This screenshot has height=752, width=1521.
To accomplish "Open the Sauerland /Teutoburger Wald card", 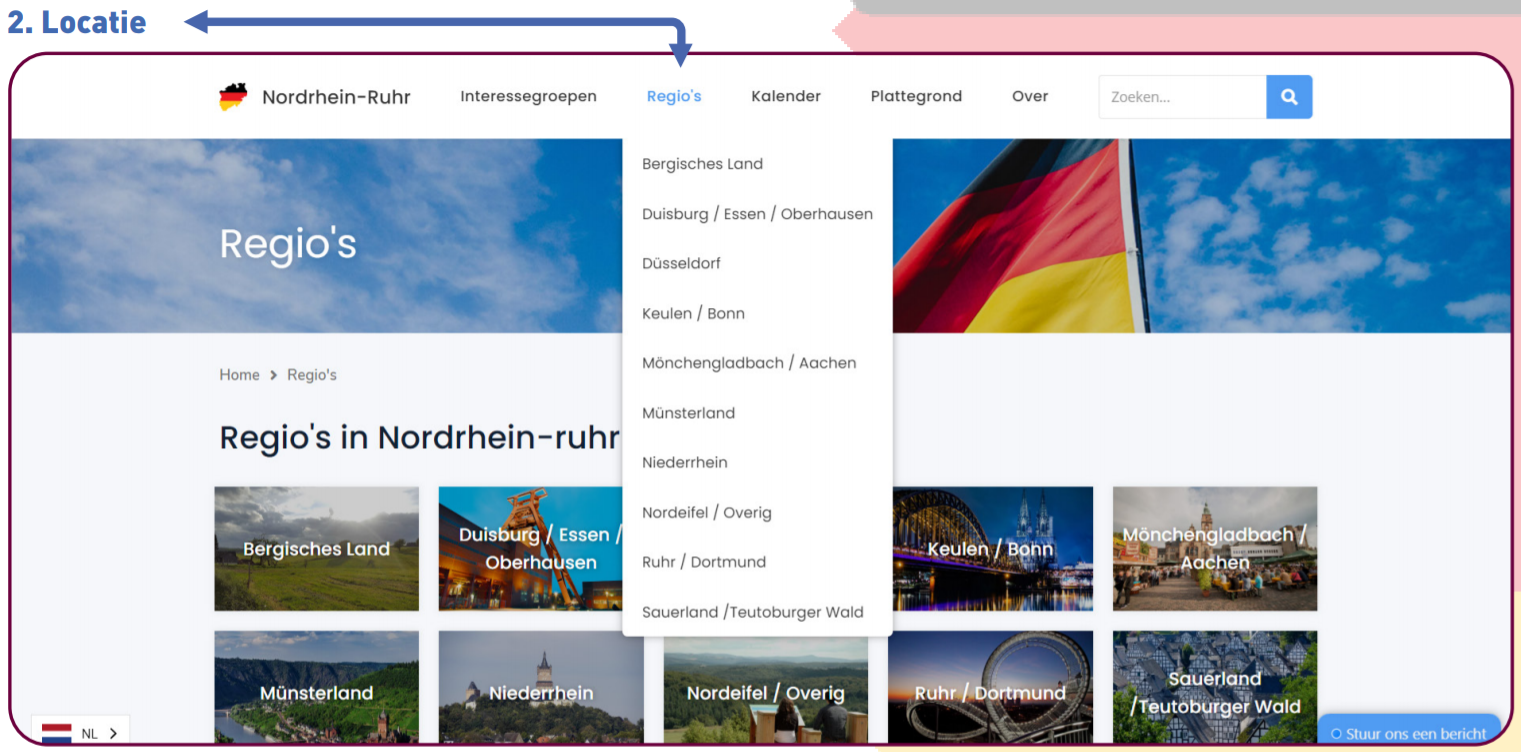I will (1215, 687).
